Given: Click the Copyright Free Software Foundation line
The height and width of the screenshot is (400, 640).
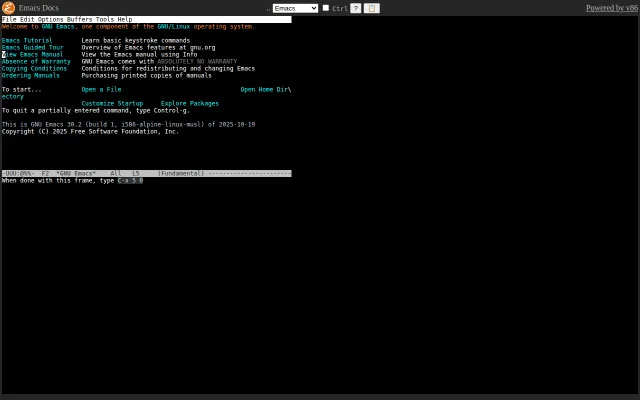Looking at the screenshot, I should coord(90,131).
